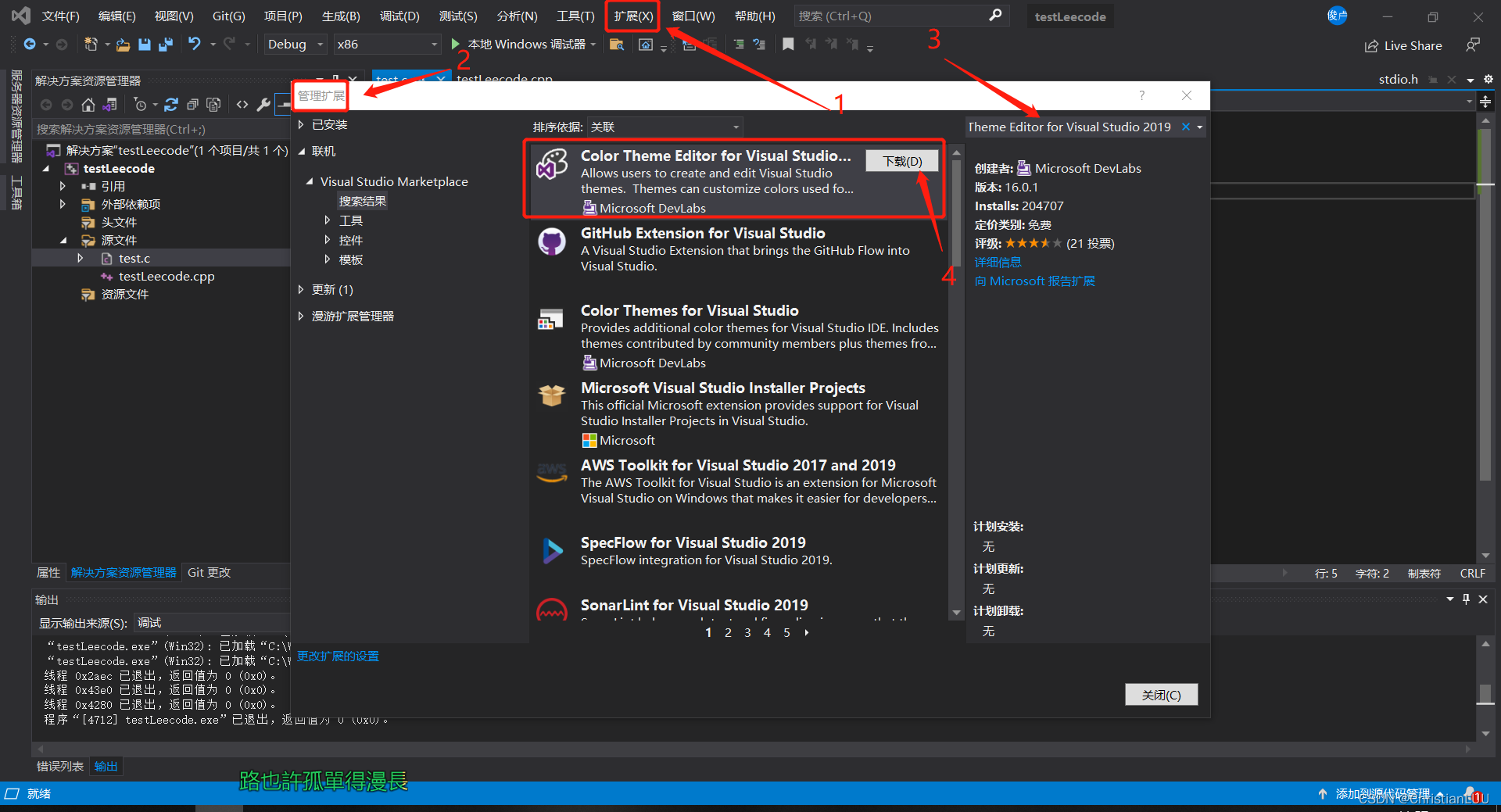Switch to the 错误列表 tab
The width and height of the screenshot is (1501, 812).
click(60, 766)
